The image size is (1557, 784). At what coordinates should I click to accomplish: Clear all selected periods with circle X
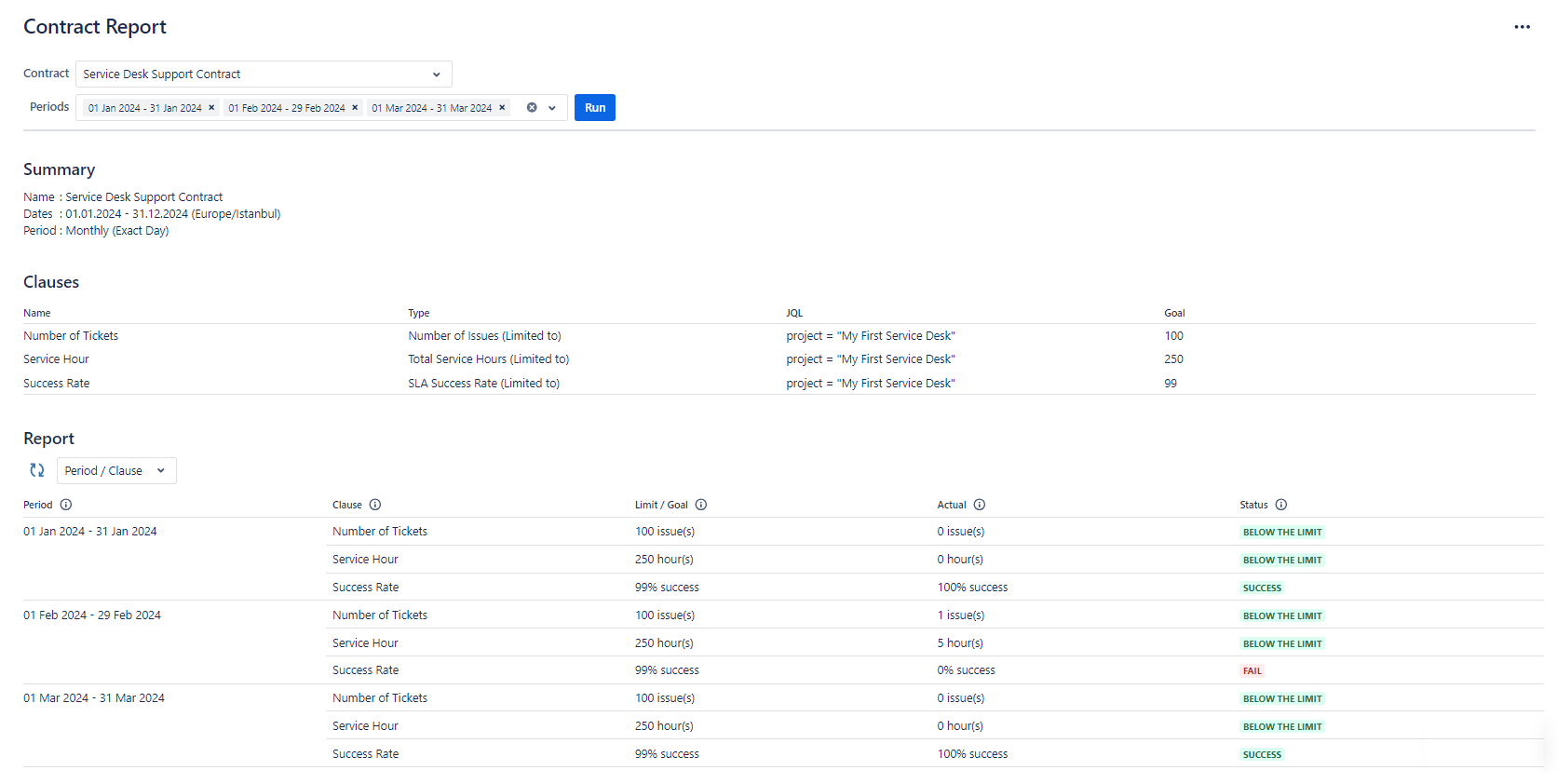click(532, 107)
